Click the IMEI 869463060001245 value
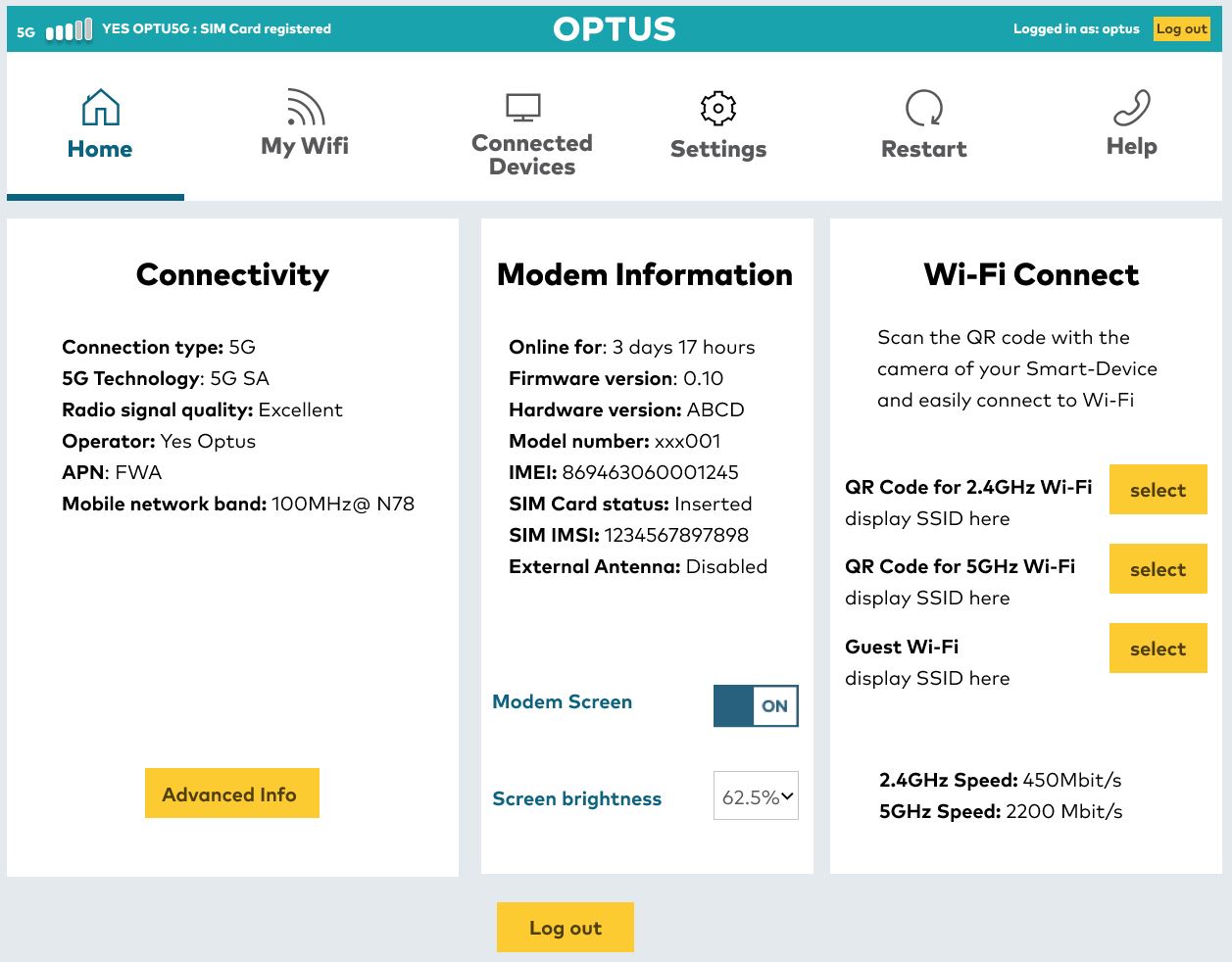Image resolution: width=1232 pixels, height=962 pixels. [651, 472]
